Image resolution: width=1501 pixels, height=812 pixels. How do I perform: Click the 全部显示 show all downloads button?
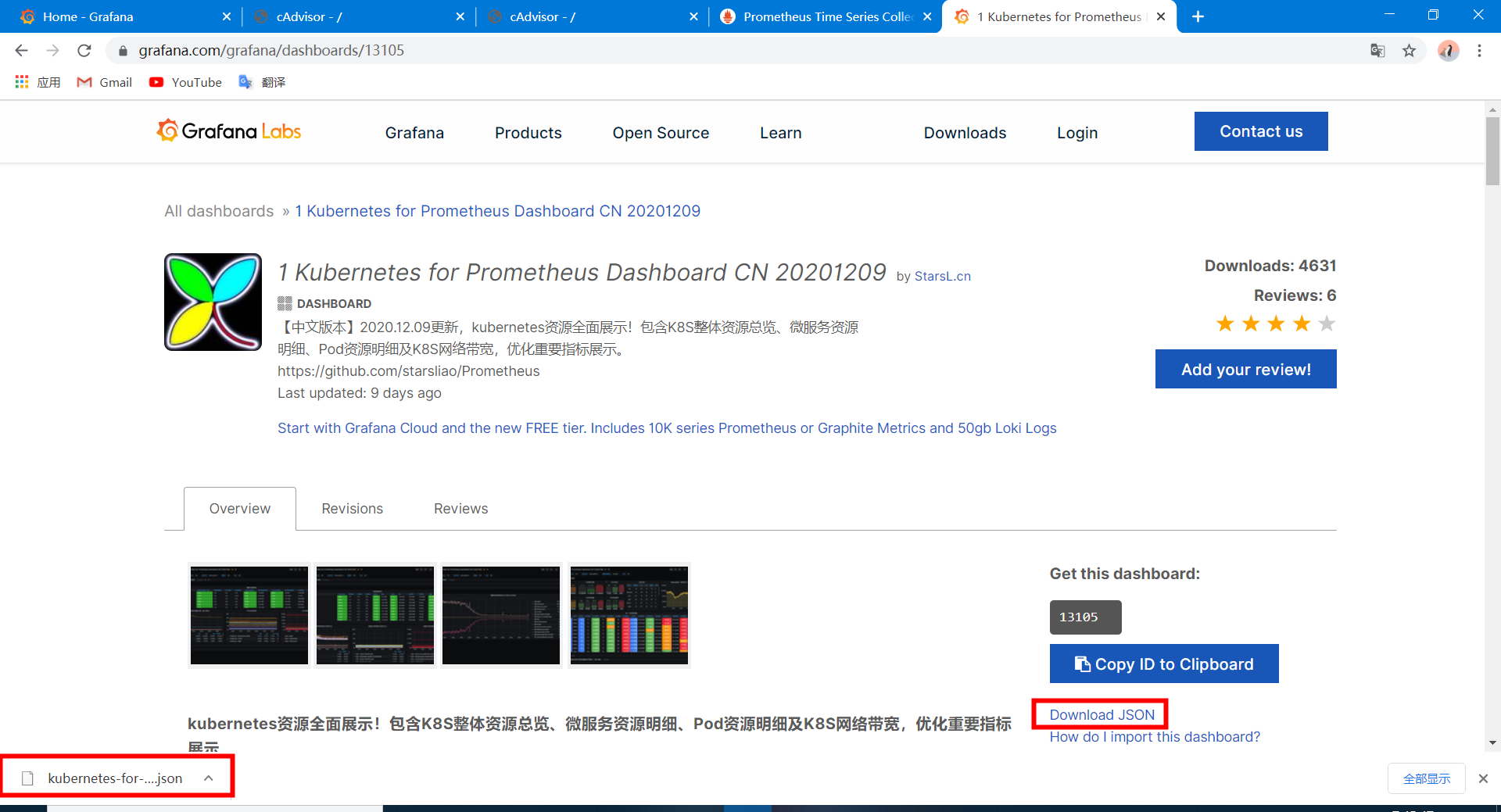pos(1427,778)
